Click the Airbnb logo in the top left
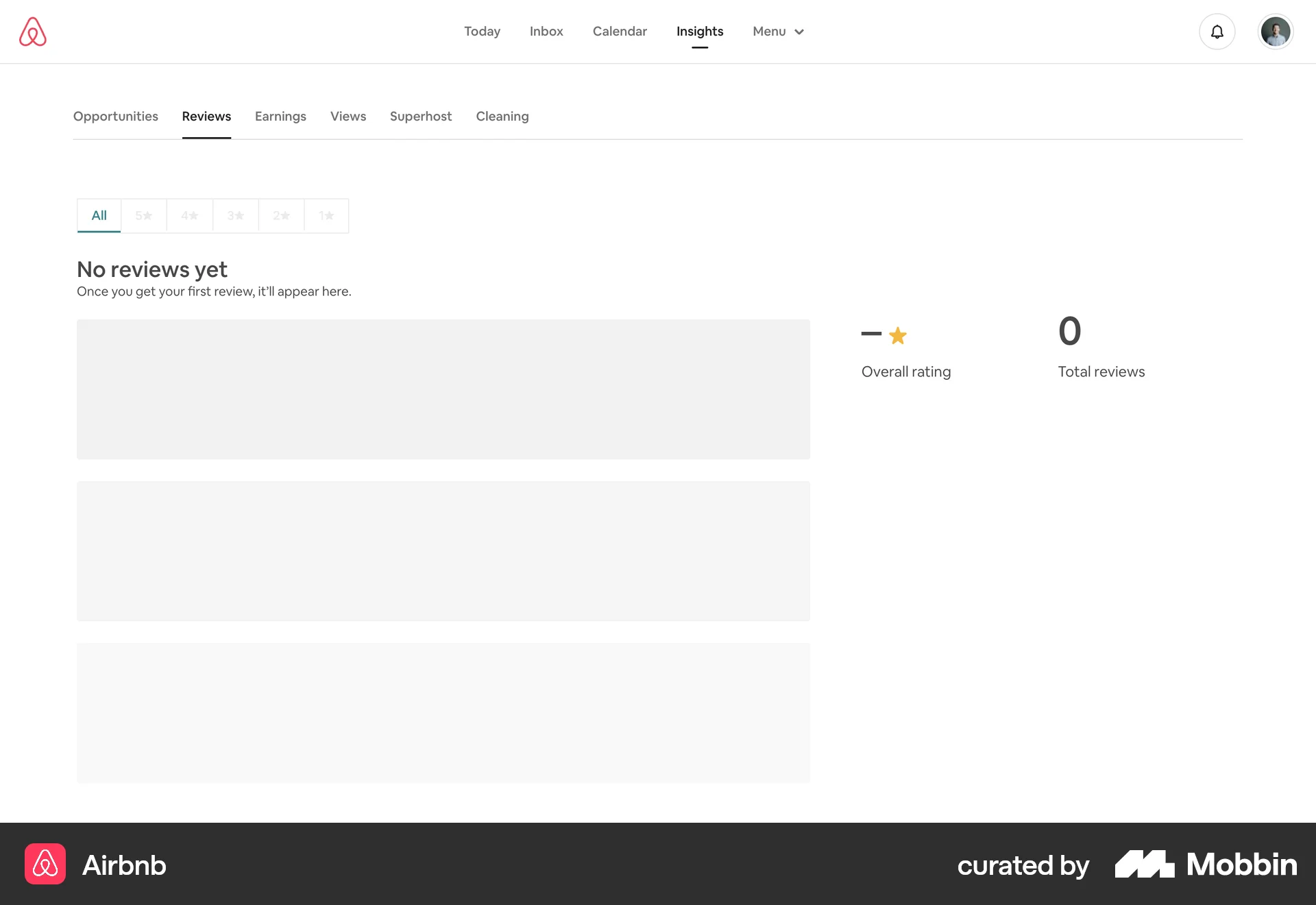The image size is (1316, 905). click(x=33, y=31)
